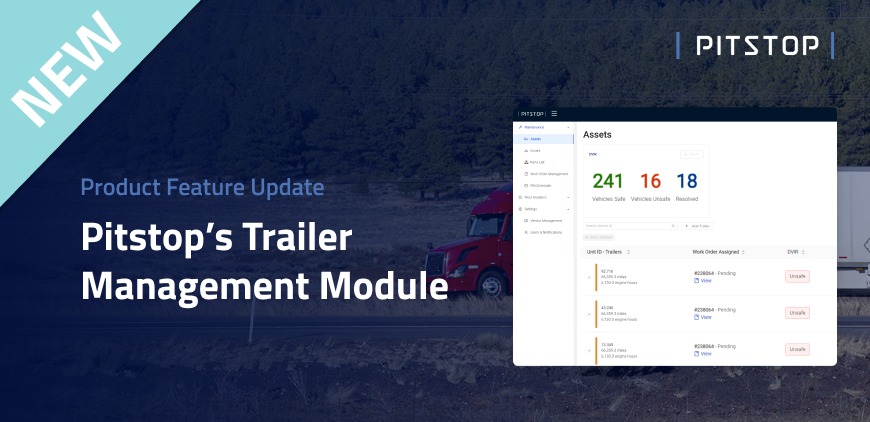Image resolution: width=870 pixels, height=422 pixels.
Task: Click the No filters selected chip
Action: [599, 237]
